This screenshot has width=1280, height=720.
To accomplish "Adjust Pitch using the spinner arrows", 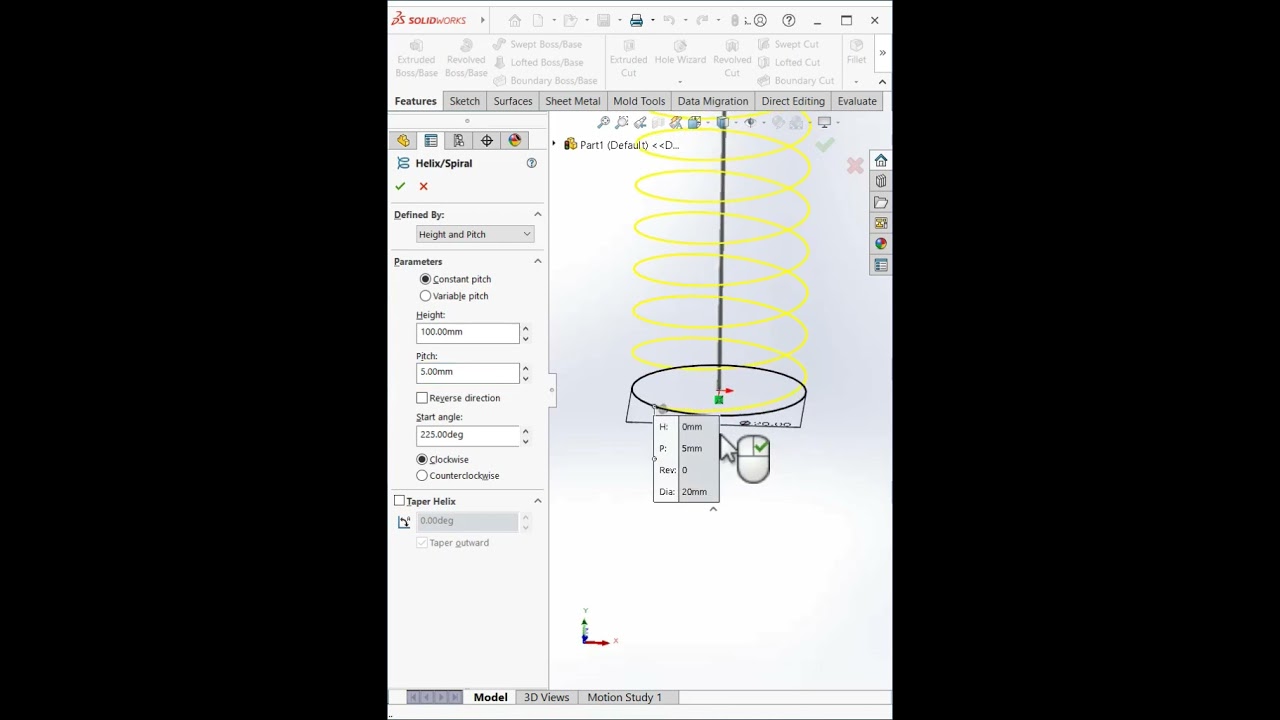I will pos(525,372).
